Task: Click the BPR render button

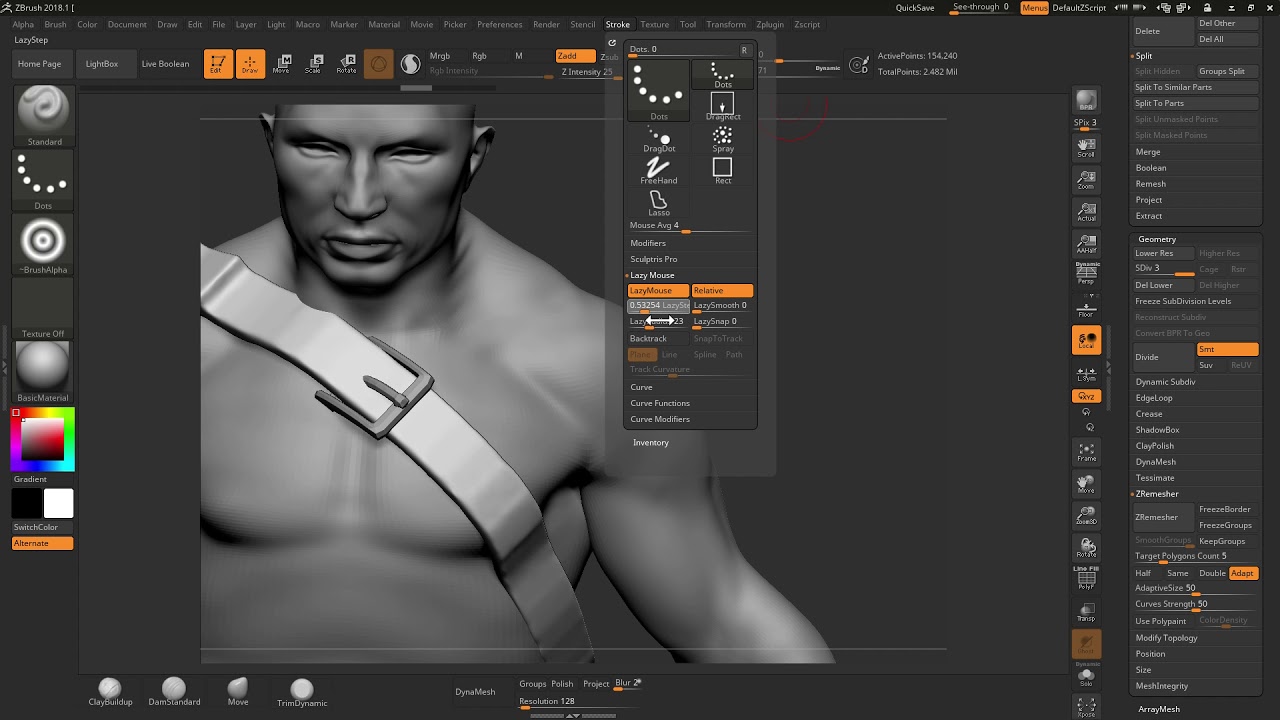Action: point(1086,101)
